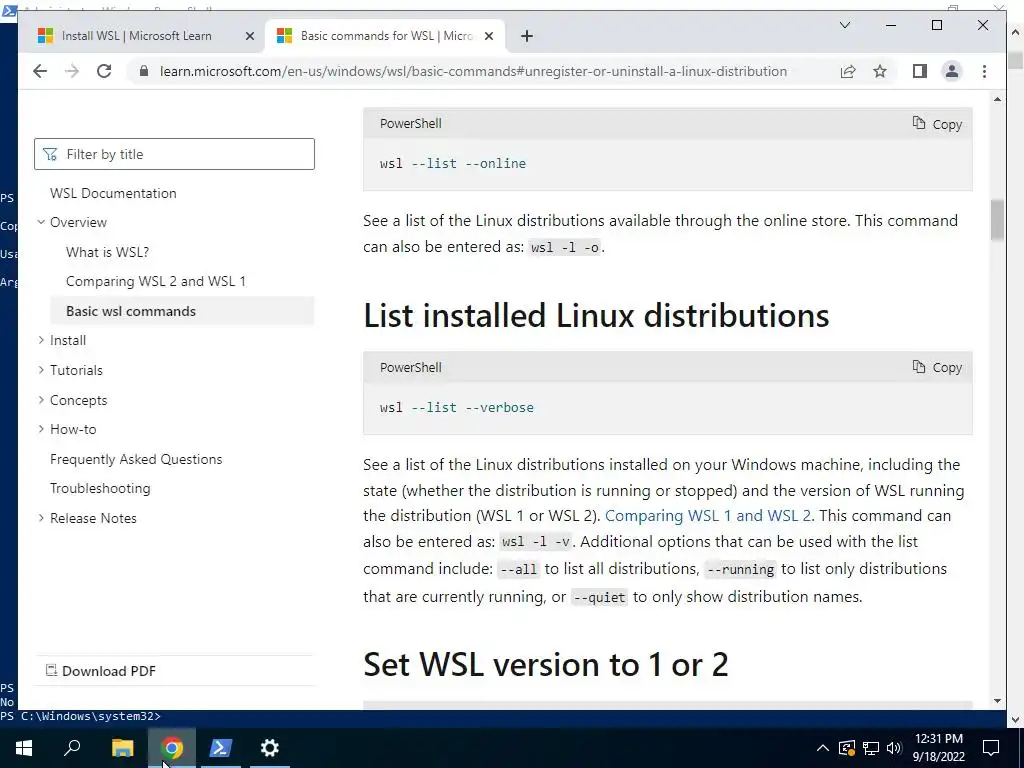
Task: Click the wsl -l -o inline code
Action: [x=565, y=248]
